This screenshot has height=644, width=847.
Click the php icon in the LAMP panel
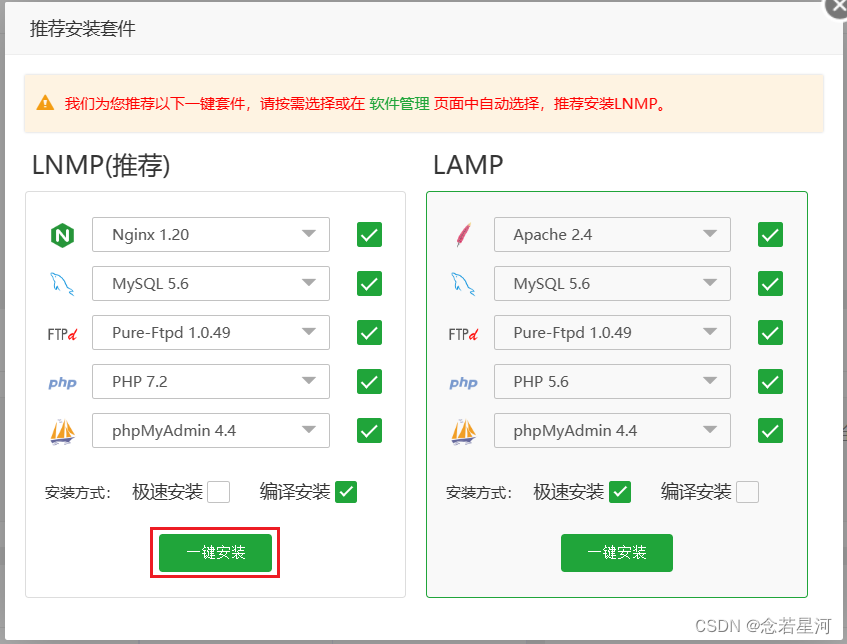[463, 383]
